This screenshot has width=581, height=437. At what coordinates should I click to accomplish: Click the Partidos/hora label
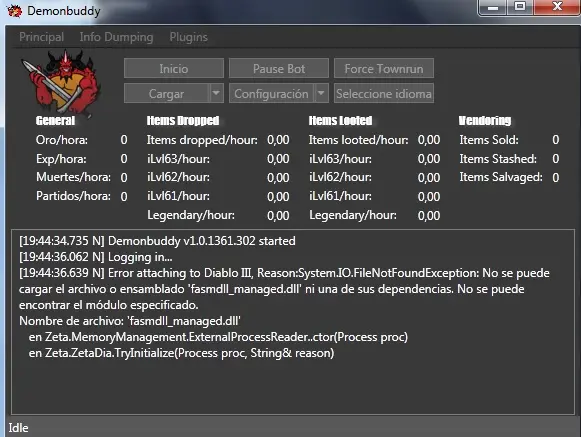click(x=73, y=196)
